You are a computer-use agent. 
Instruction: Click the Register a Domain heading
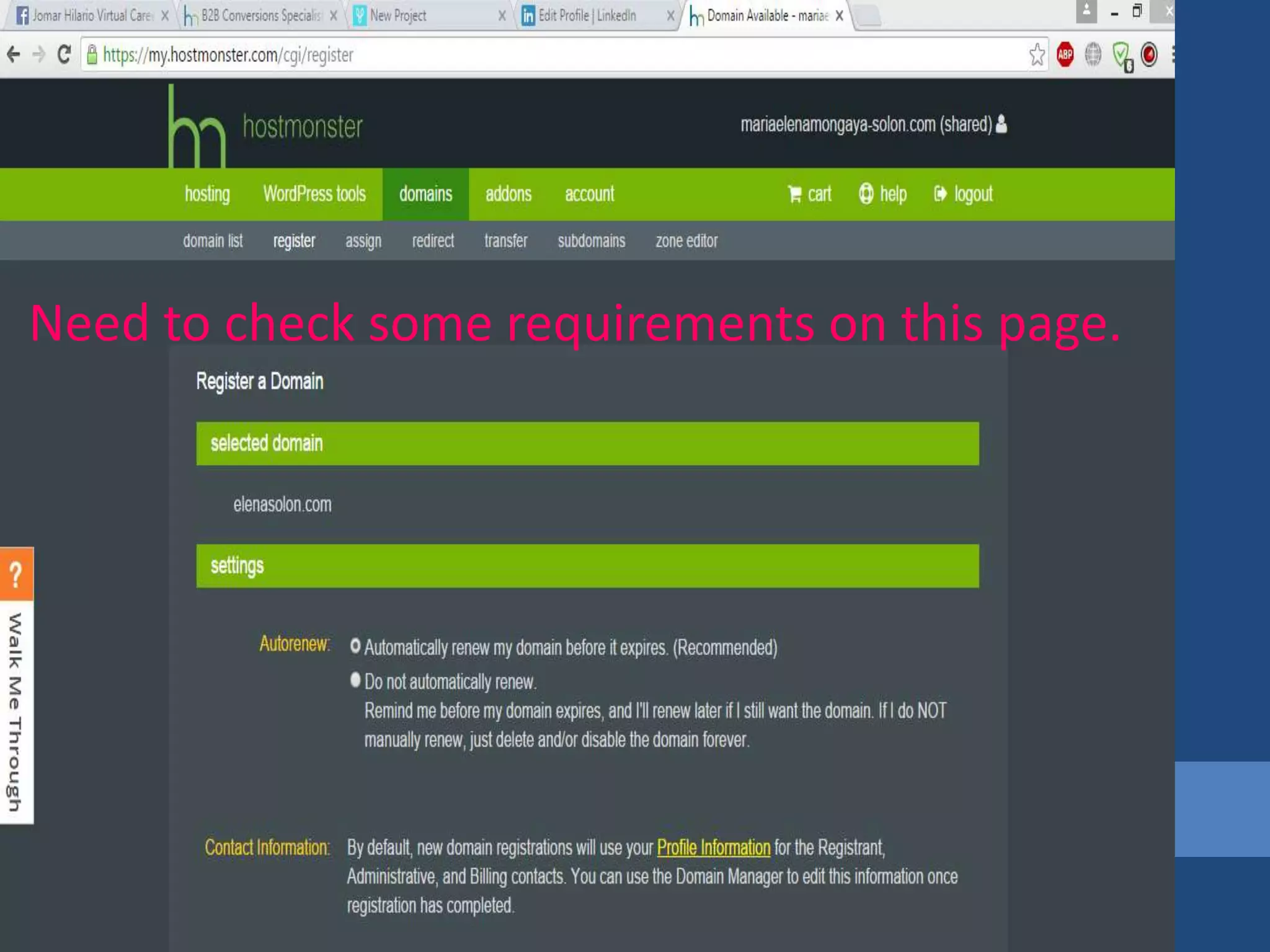[x=259, y=381]
